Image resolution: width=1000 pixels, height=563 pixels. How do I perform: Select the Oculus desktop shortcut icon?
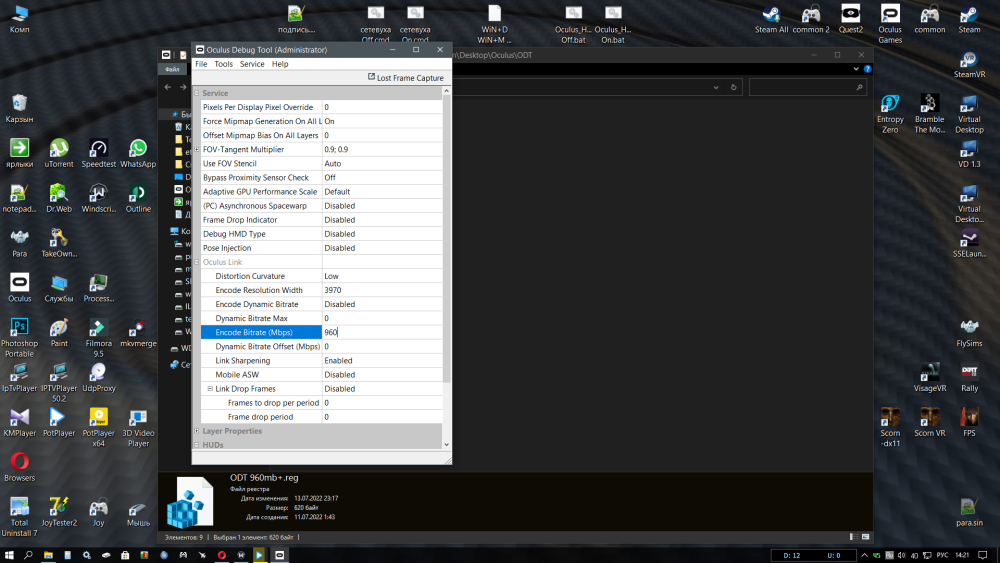point(19,287)
